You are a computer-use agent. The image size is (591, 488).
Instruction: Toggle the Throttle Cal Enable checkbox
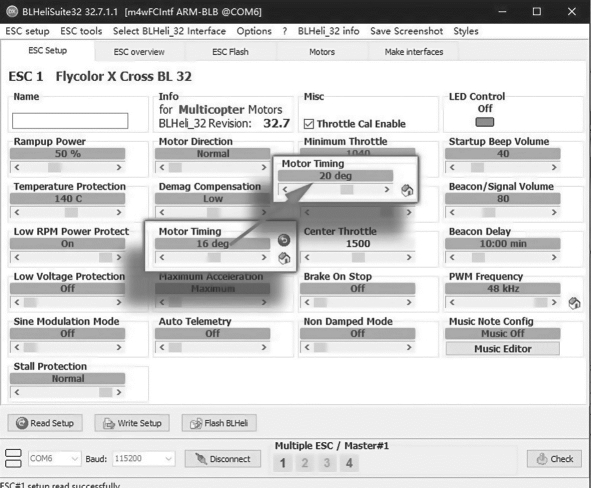309,124
